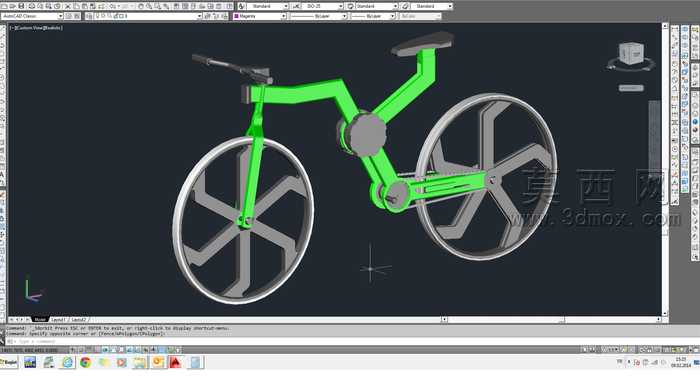Click the Match Properties icon
700x392 pixels.
(93, 6)
